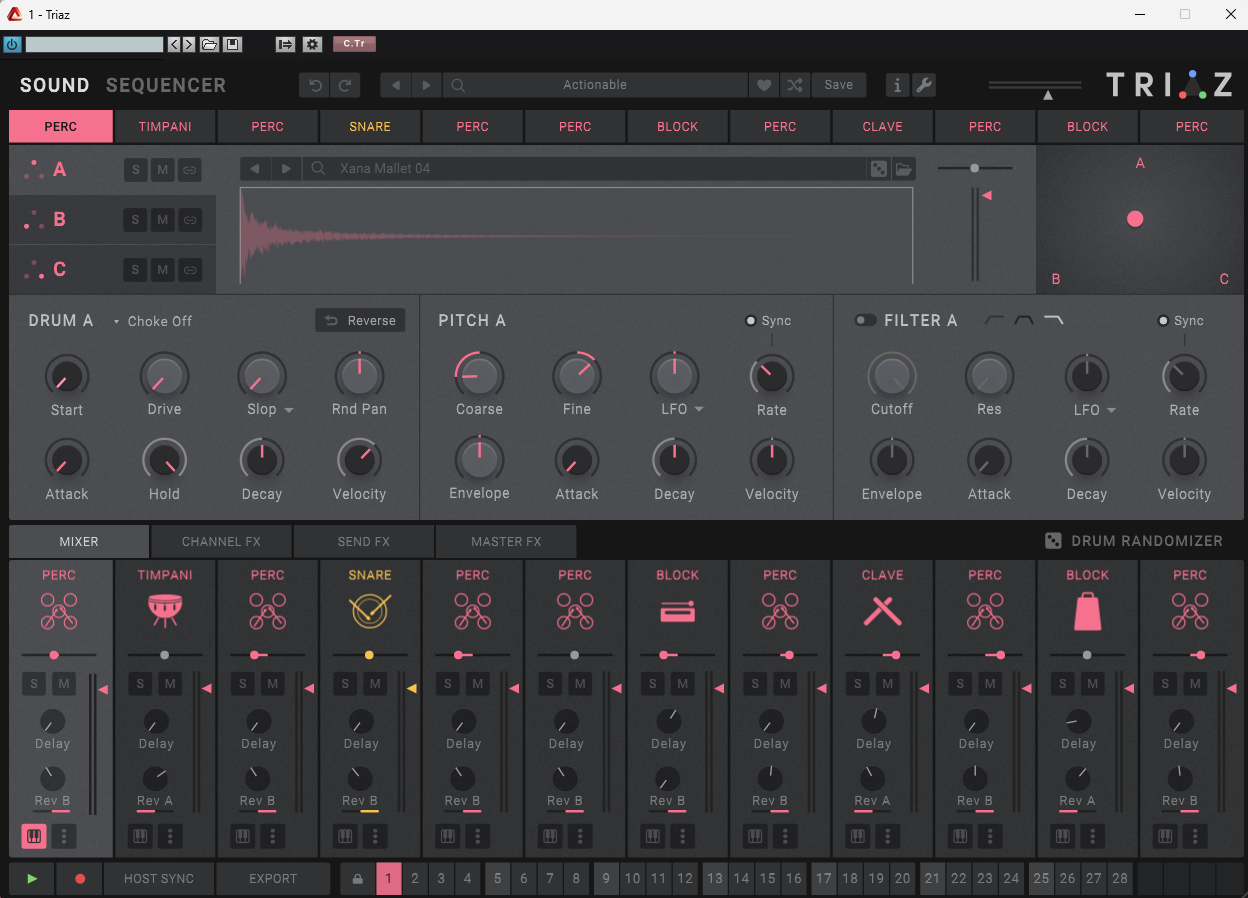Viewport: 1248px width, 898px height.
Task: Click the Save preset button
Action: tap(838, 85)
